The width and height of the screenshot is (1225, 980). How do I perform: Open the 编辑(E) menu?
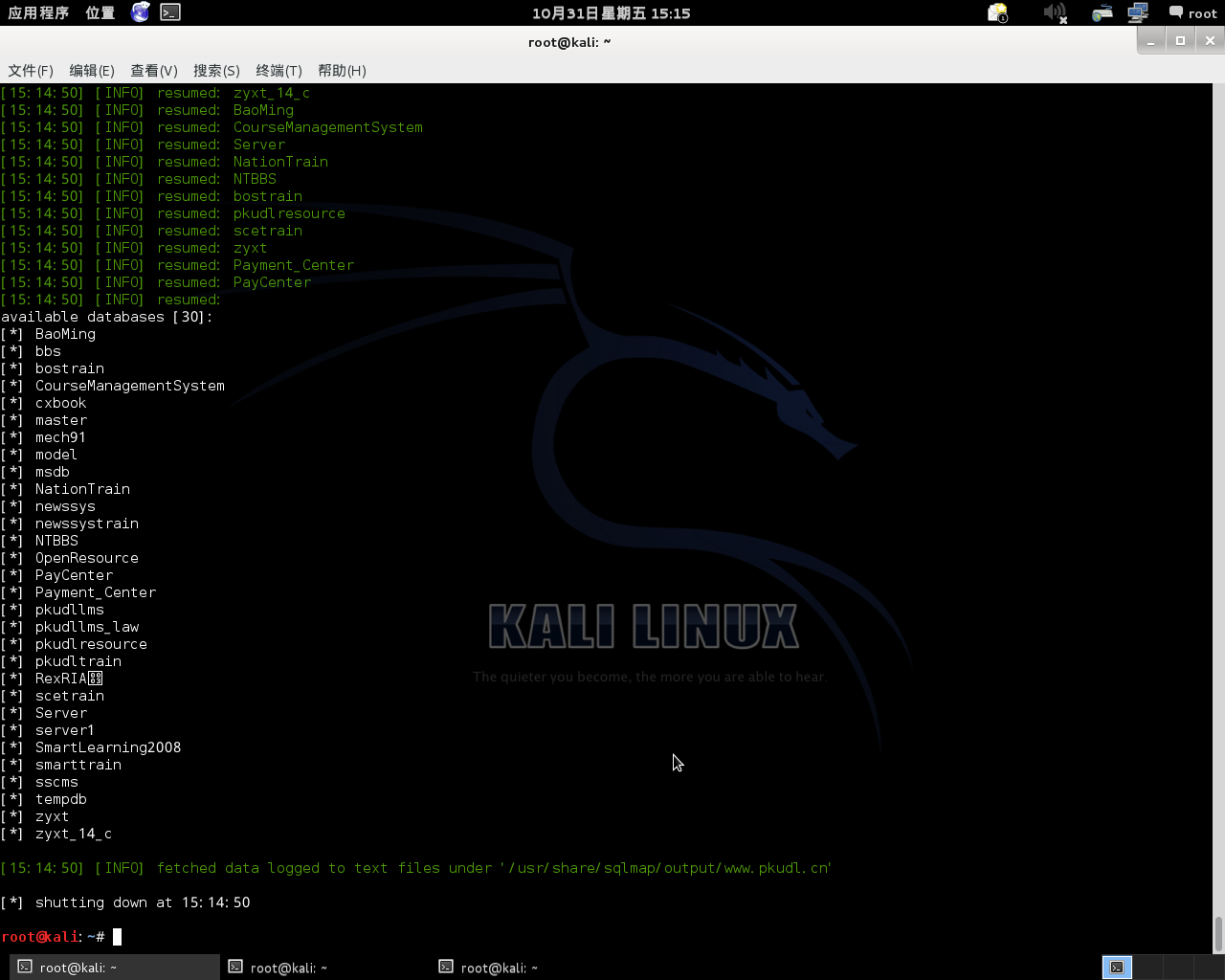pyautogui.click(x=92, y=71)
